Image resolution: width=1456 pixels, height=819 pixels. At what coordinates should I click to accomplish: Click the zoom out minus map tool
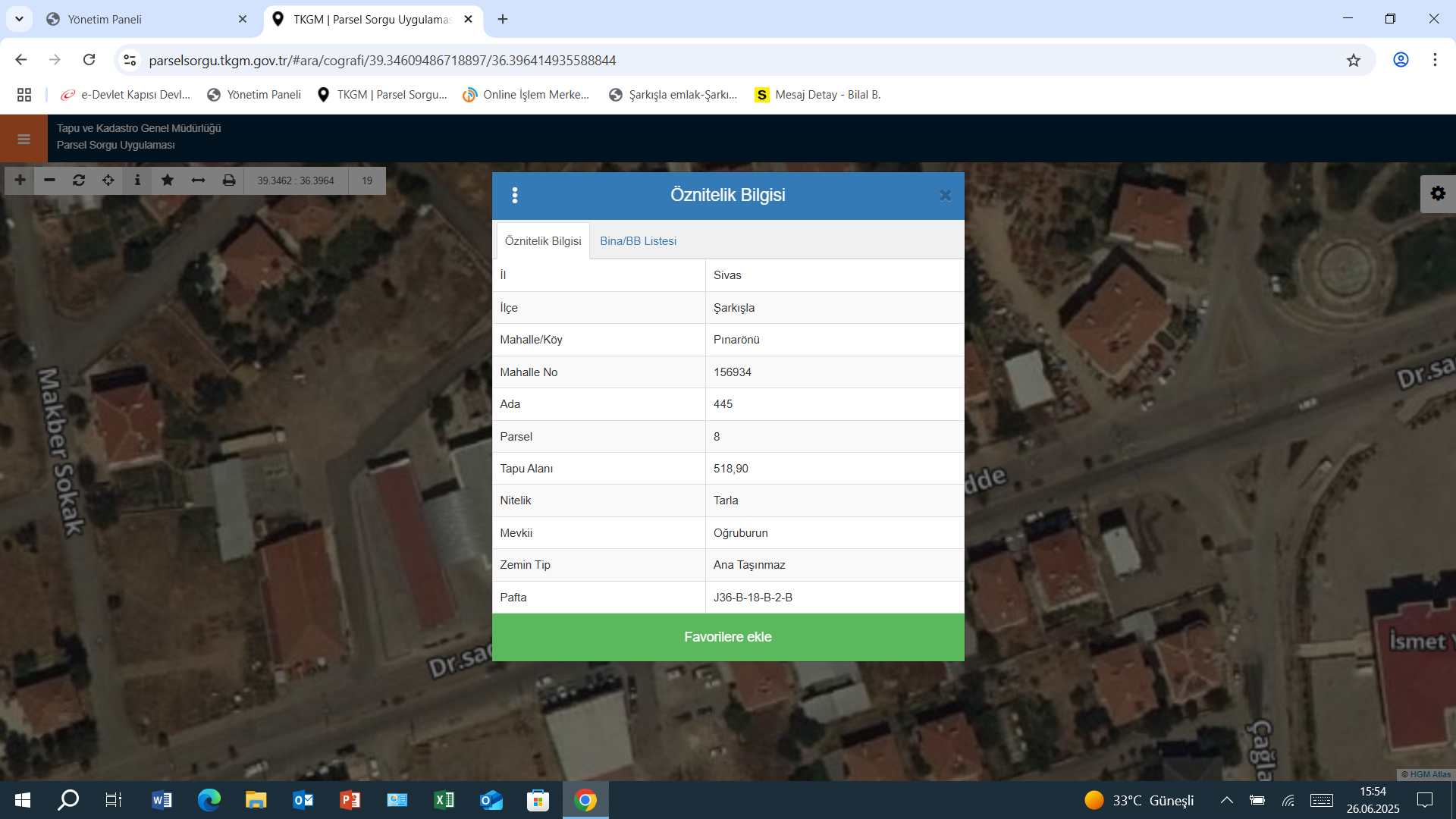[49, 180]
